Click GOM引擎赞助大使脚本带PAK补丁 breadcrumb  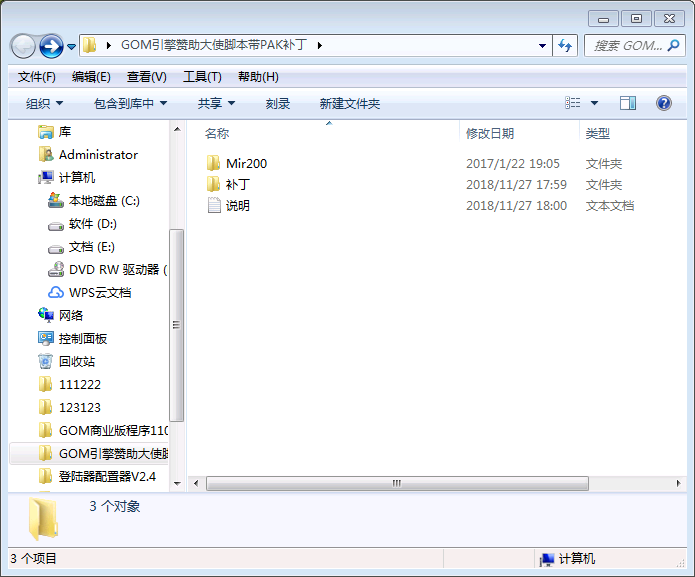214,45
